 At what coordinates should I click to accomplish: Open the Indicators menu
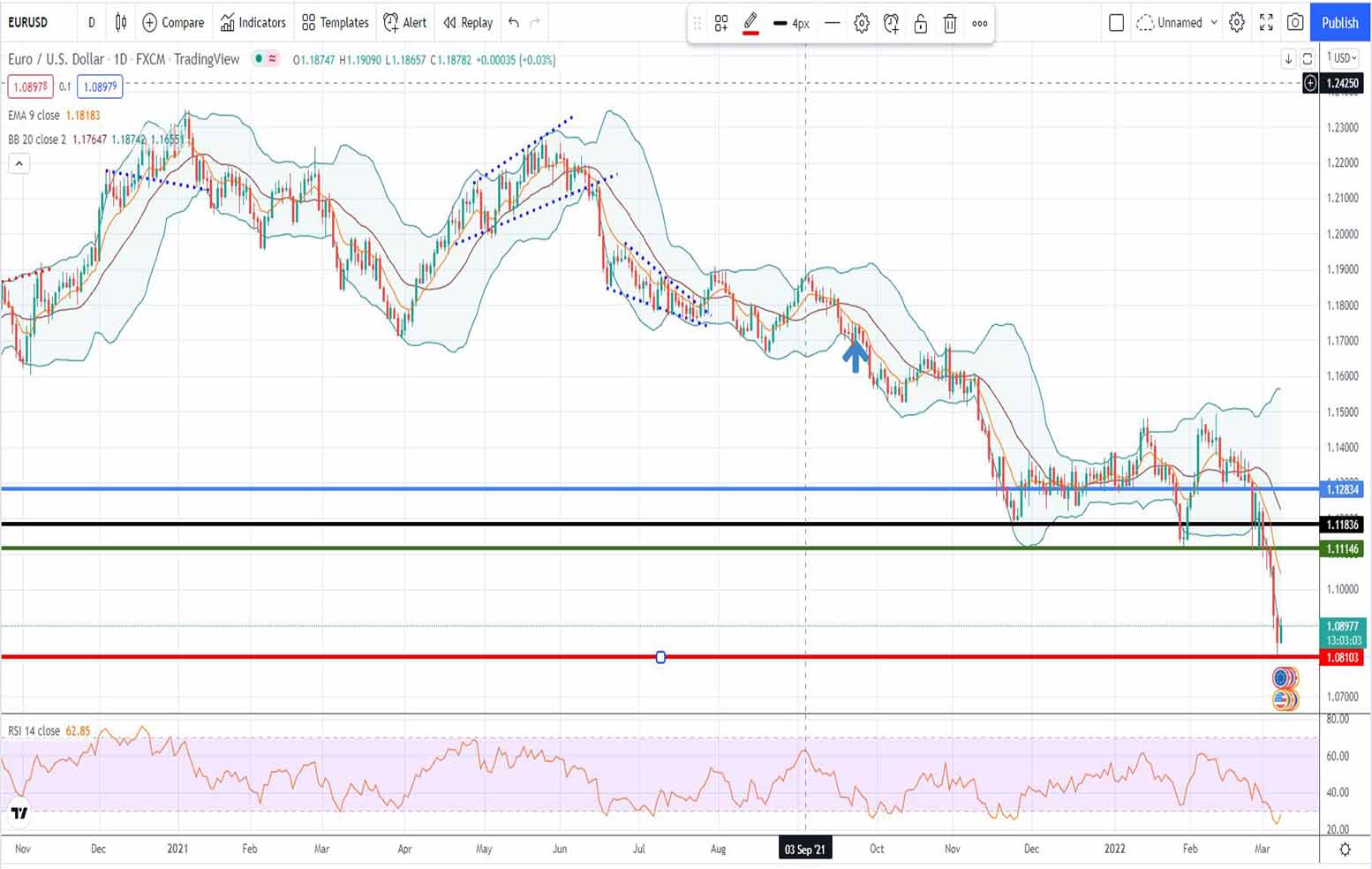[253, 22]
